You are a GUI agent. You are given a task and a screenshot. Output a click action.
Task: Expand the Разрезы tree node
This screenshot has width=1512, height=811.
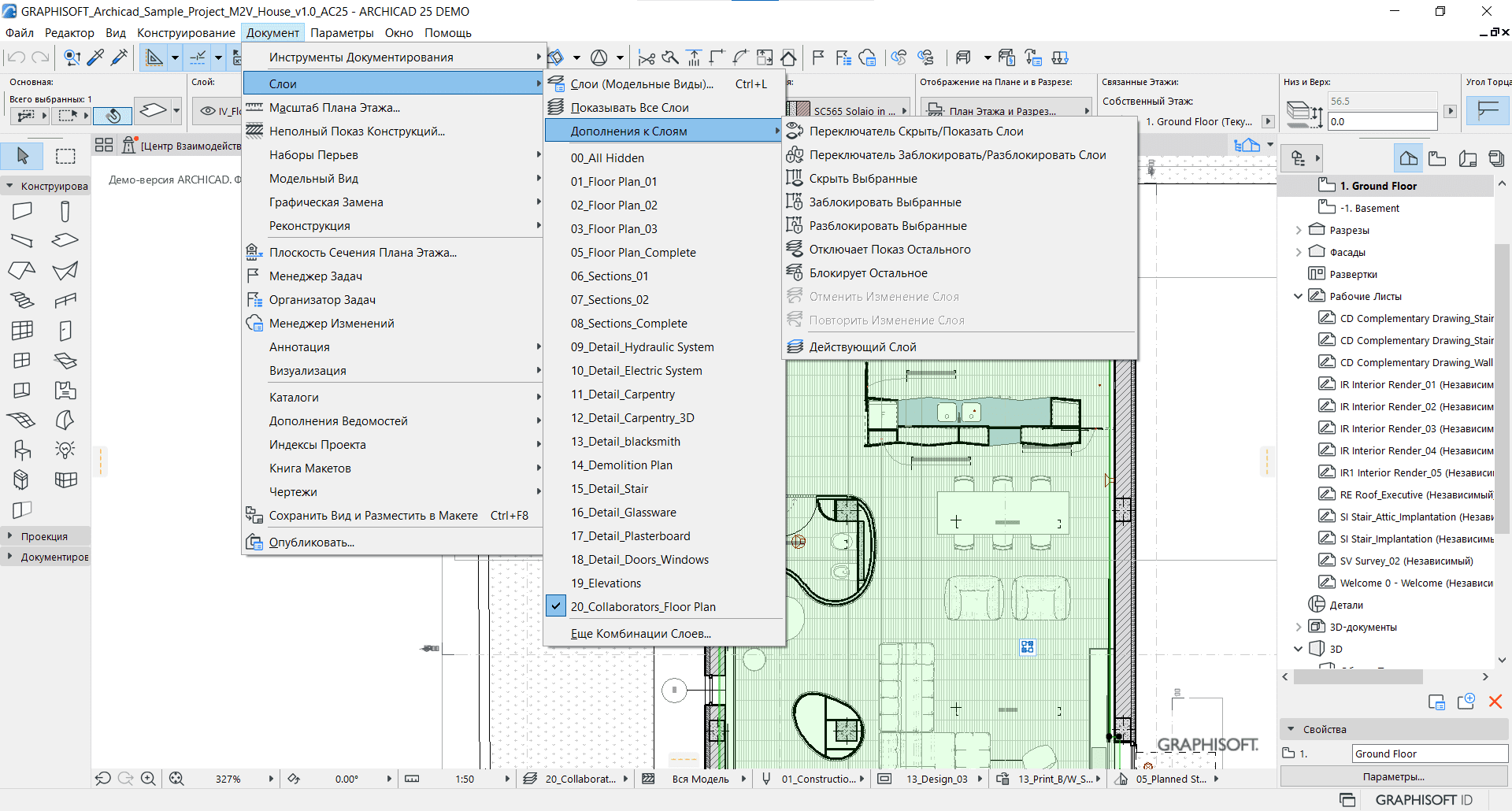tap(1299, 231)
